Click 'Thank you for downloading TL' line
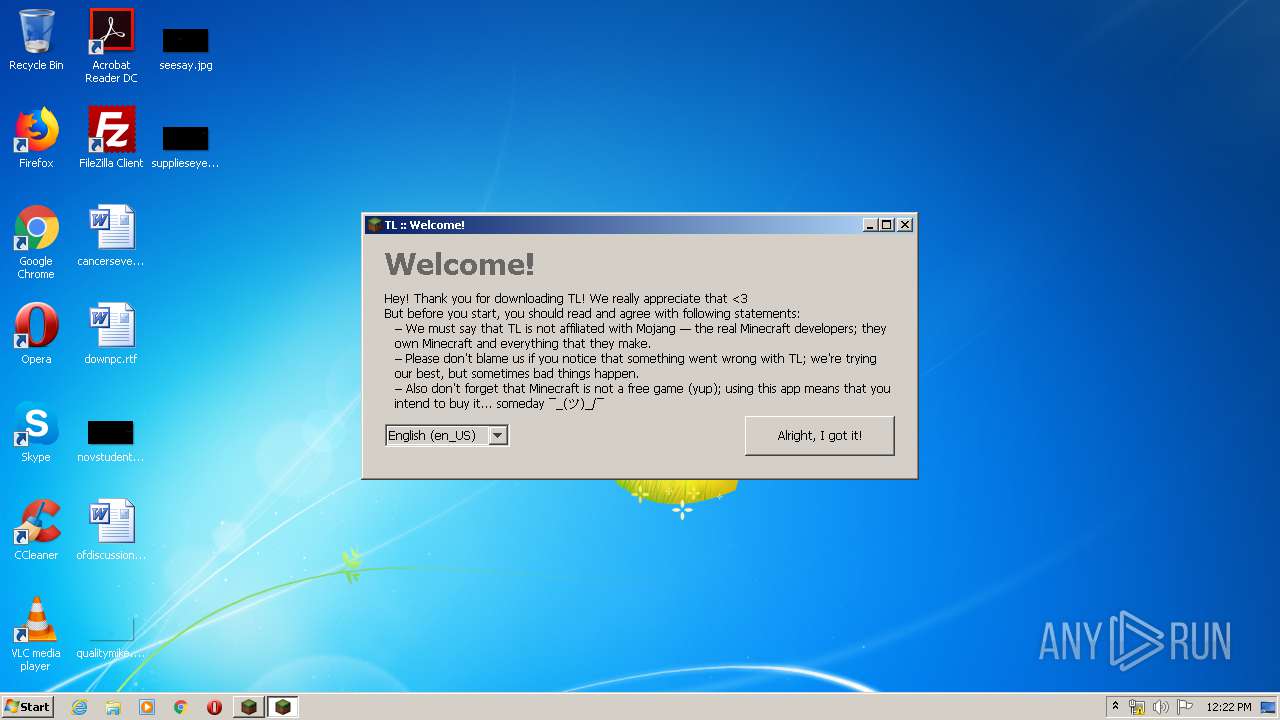1280x720 pixels. tap(565, 298)
